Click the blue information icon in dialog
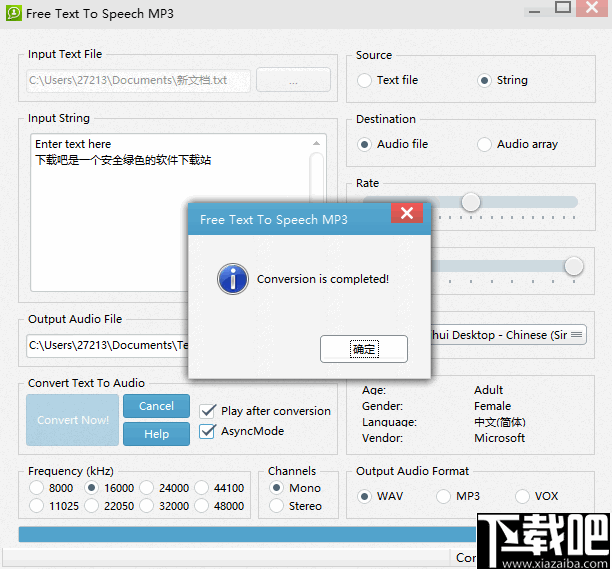612x569 pixels. click(233, 279)
